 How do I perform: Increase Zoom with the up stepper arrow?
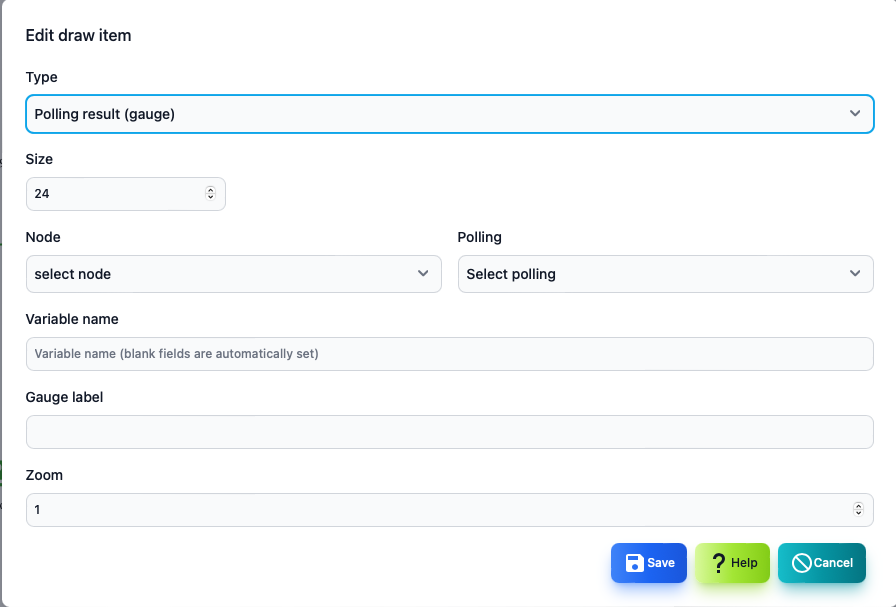tap(858, 506)
